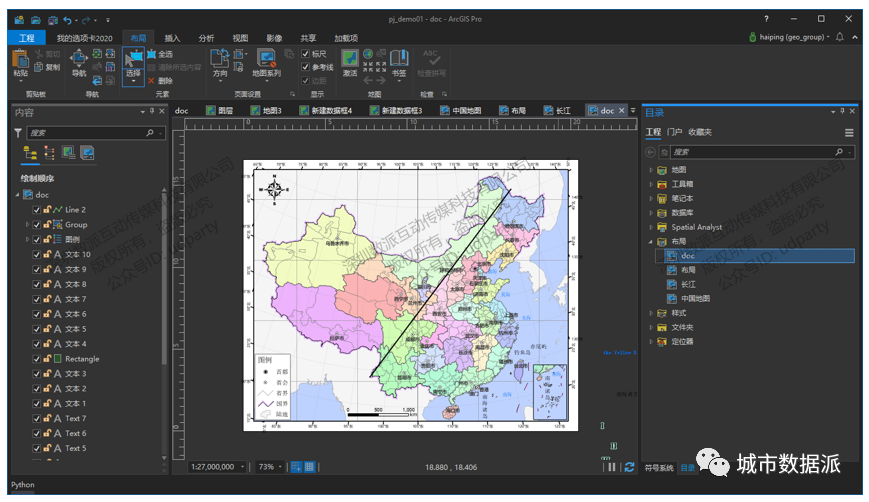Select the 样式 item in Catalog
The image size is (869, 502).
click(x=678, y=313)
